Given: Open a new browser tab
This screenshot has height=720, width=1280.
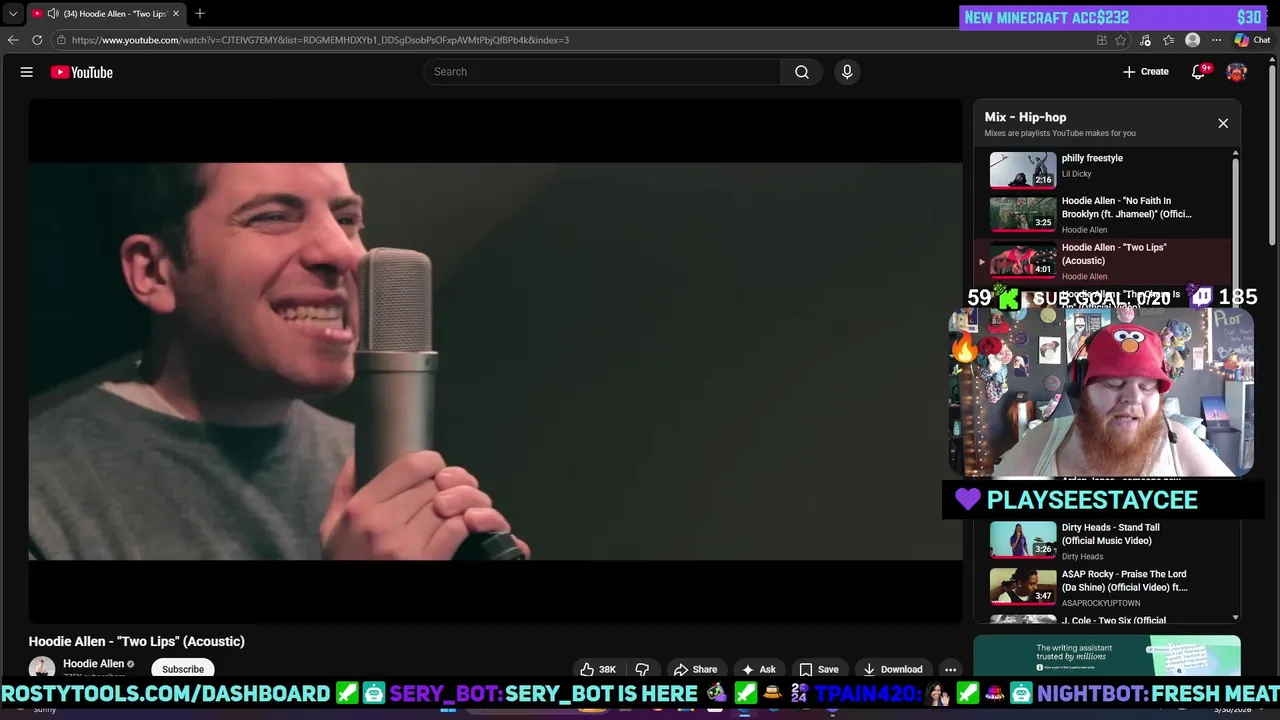Looking at the screenshot, I should coord(200,14).
